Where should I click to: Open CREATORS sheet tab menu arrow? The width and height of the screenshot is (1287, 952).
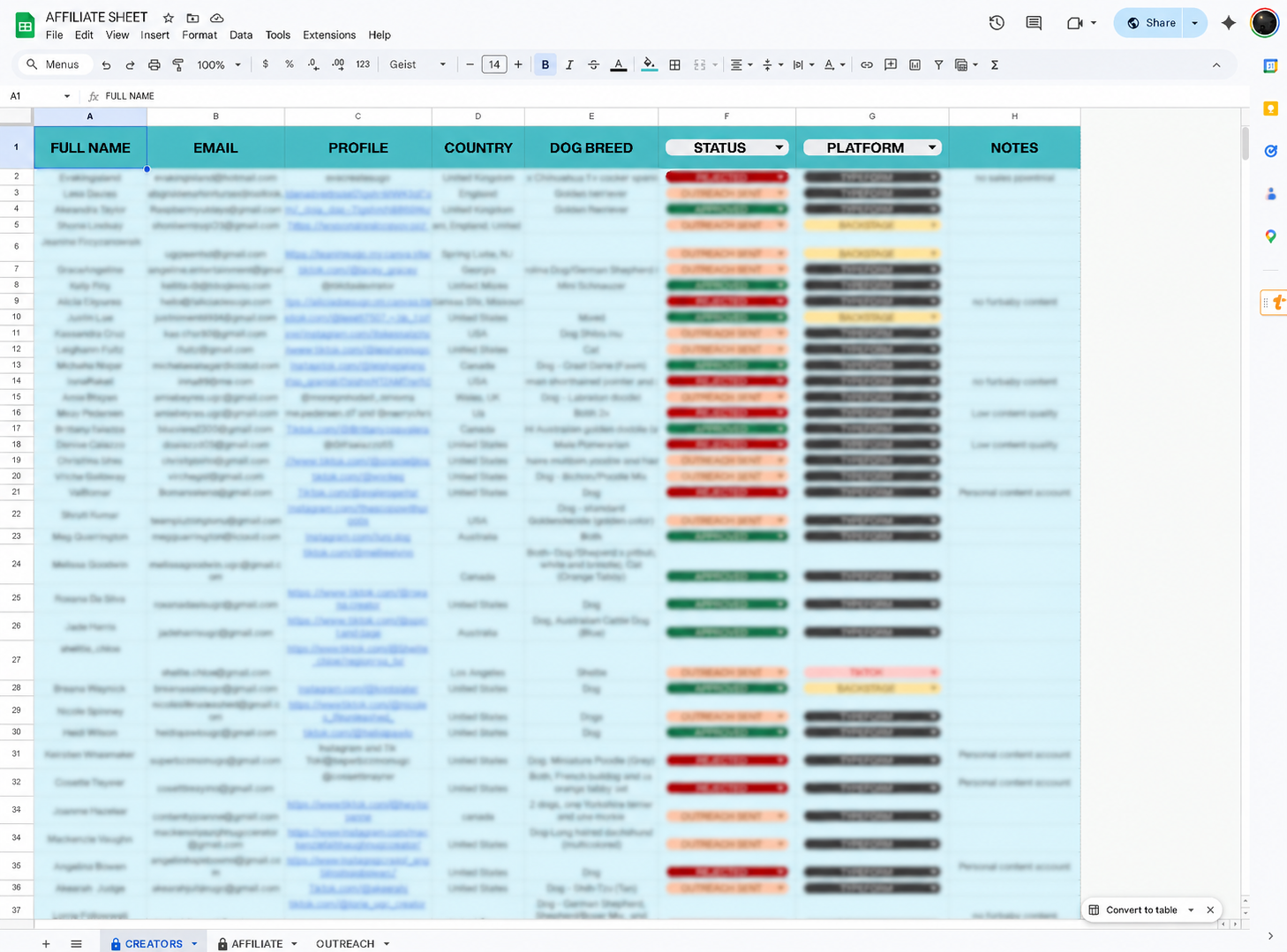[x=194, y=943]
